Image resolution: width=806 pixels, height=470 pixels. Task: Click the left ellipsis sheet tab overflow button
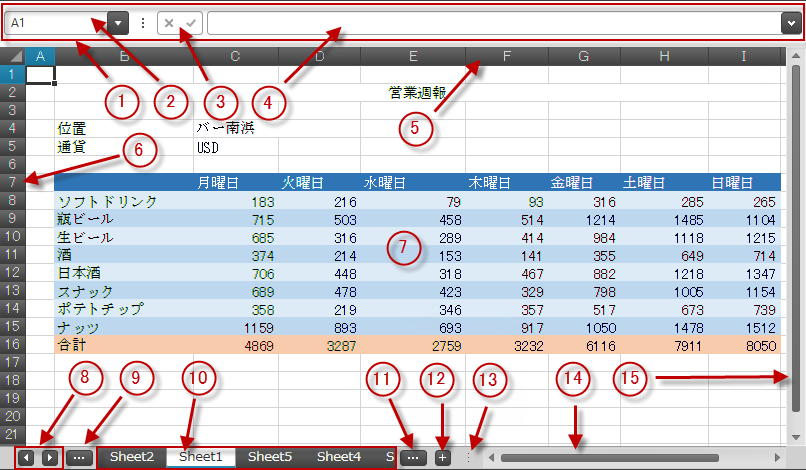pyautogui.click(x=81, y=457)
